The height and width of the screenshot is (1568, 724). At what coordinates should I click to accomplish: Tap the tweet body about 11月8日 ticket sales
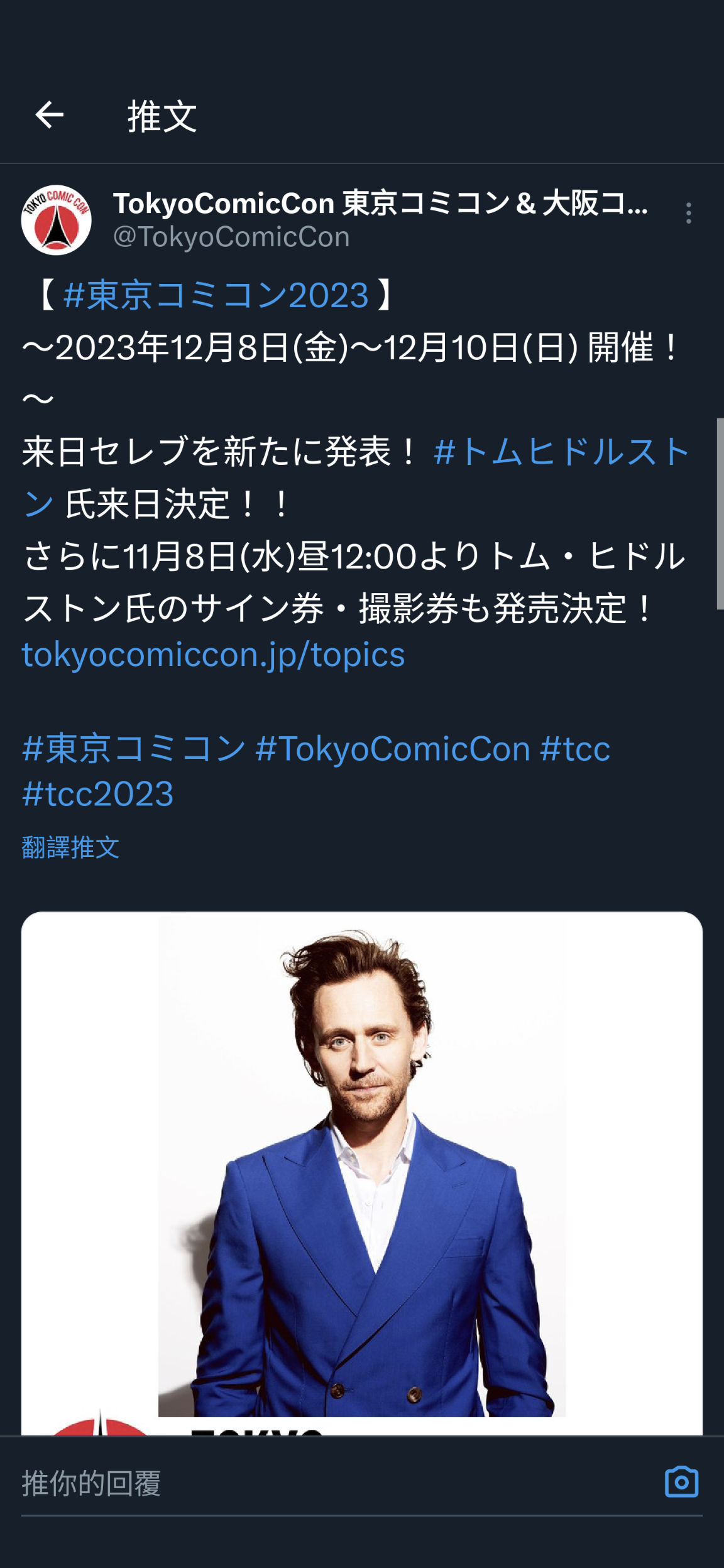tap(354, 582)
